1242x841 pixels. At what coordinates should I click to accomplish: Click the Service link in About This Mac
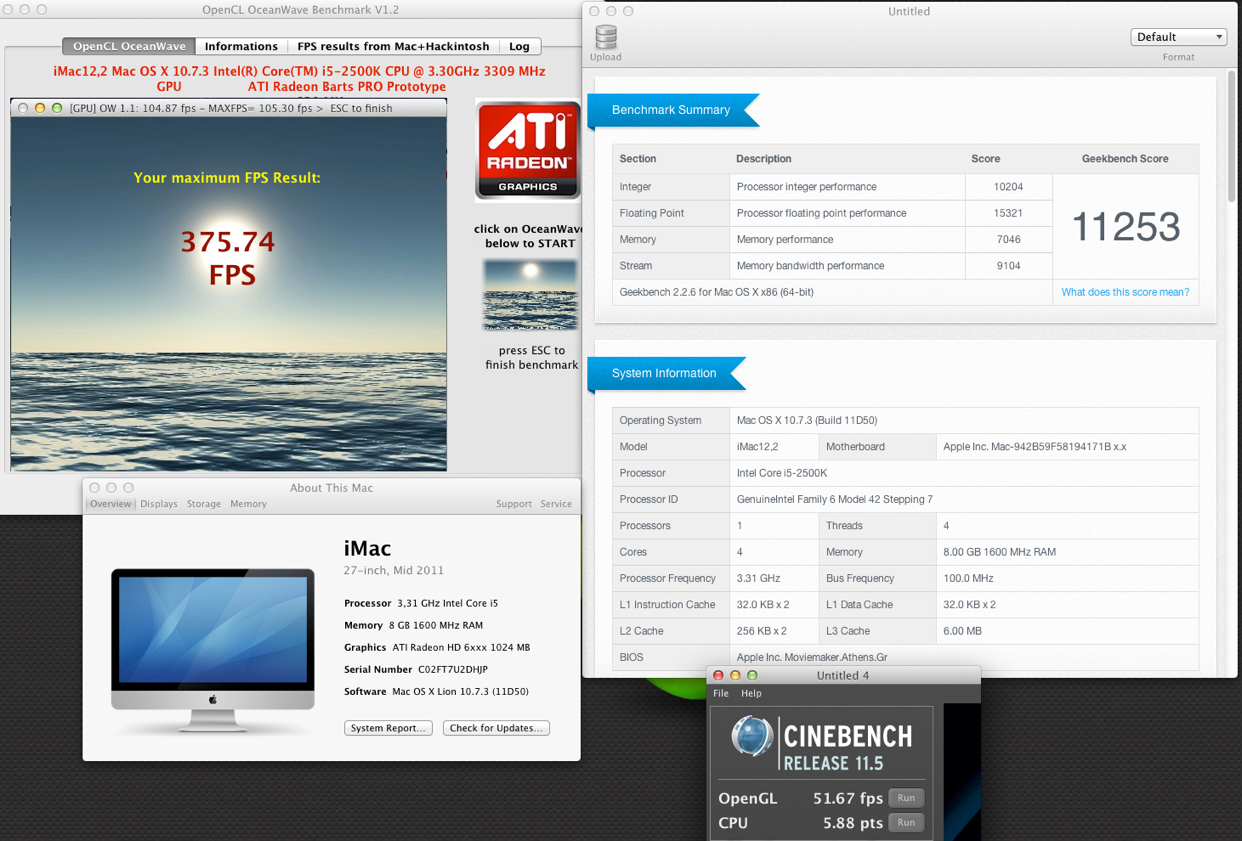coord(556,504)
